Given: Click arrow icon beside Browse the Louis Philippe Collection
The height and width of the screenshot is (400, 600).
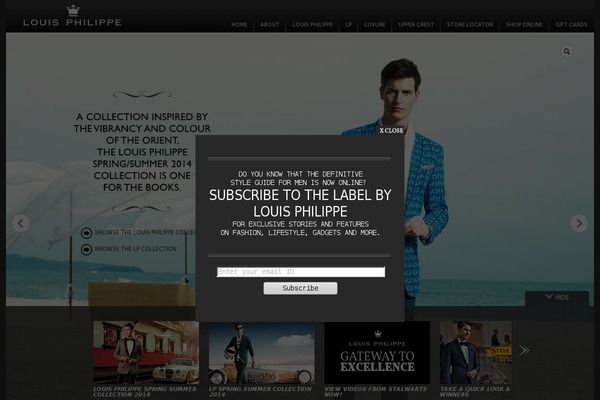Looking at the screenshot, I should click(x=86, y=233).
